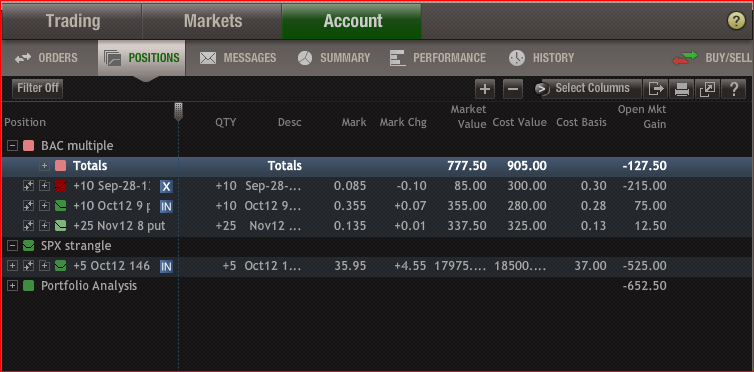
Task: Expand the BAC Totals row
Action: 44,166
